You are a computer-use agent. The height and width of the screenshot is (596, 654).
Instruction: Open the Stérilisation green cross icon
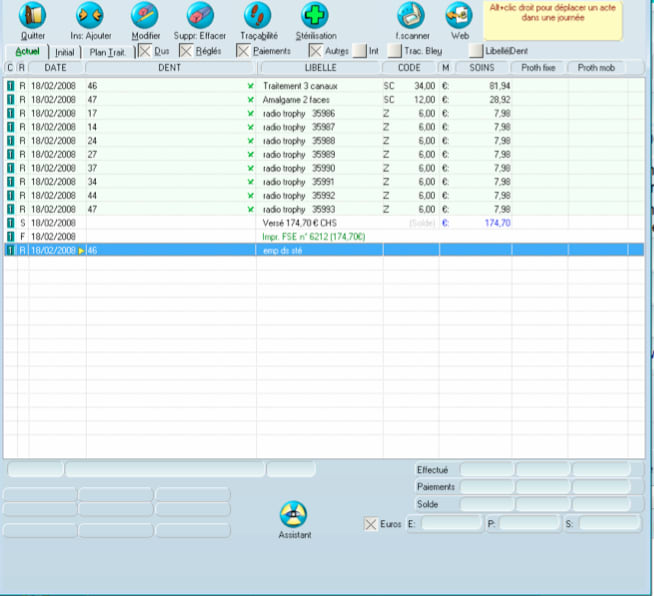[315, 16]
